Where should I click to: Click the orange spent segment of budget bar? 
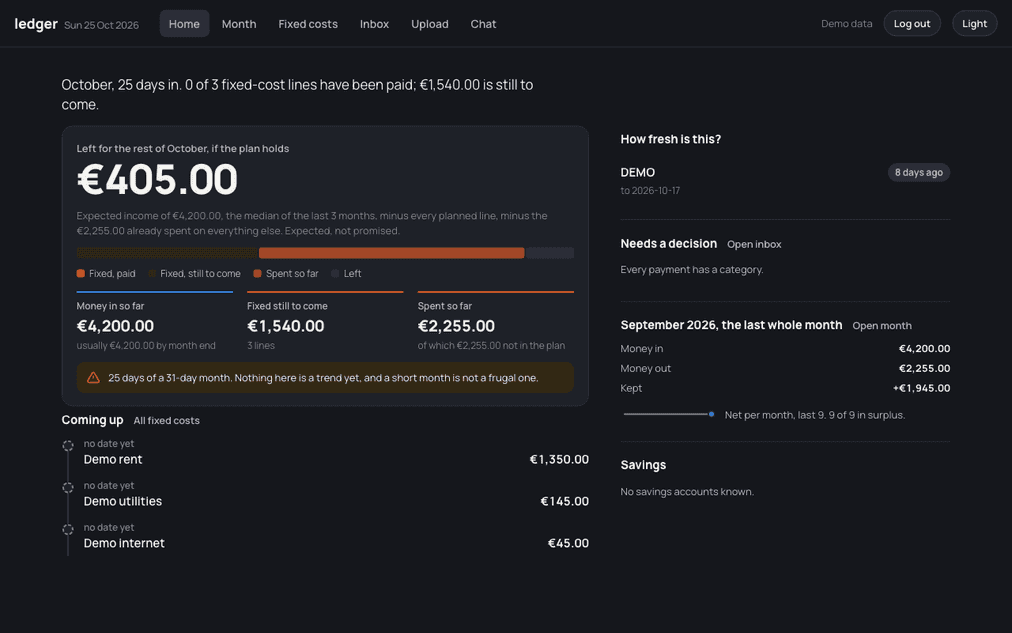click(x=392, y=253)
